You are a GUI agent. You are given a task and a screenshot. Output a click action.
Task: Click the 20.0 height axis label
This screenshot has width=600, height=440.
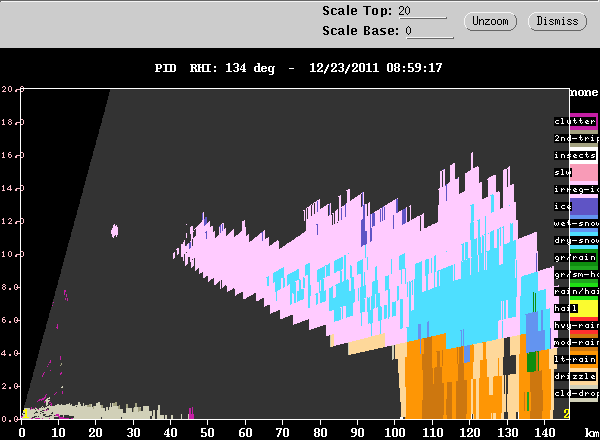point(11,89)
